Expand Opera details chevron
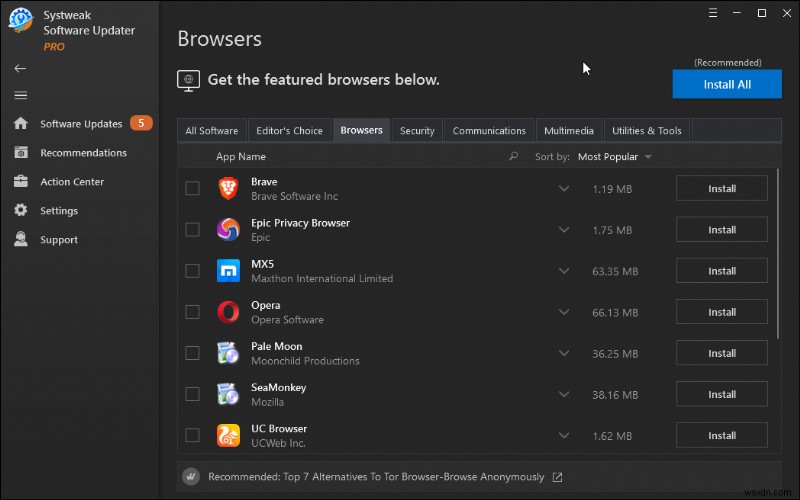The height and width of the screenshot is (500, 800). click(x=564, y=312)
